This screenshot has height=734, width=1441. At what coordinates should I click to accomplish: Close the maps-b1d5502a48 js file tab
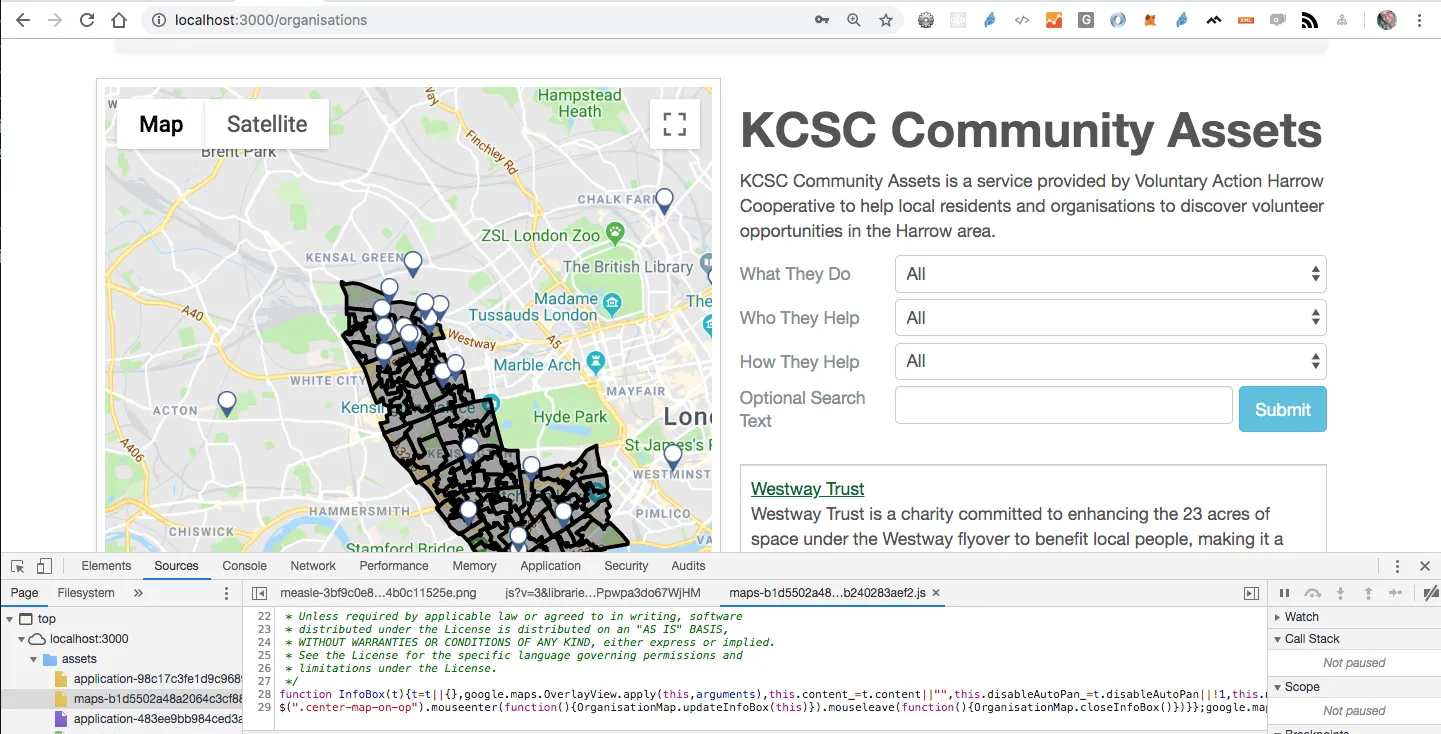point(936,593)
